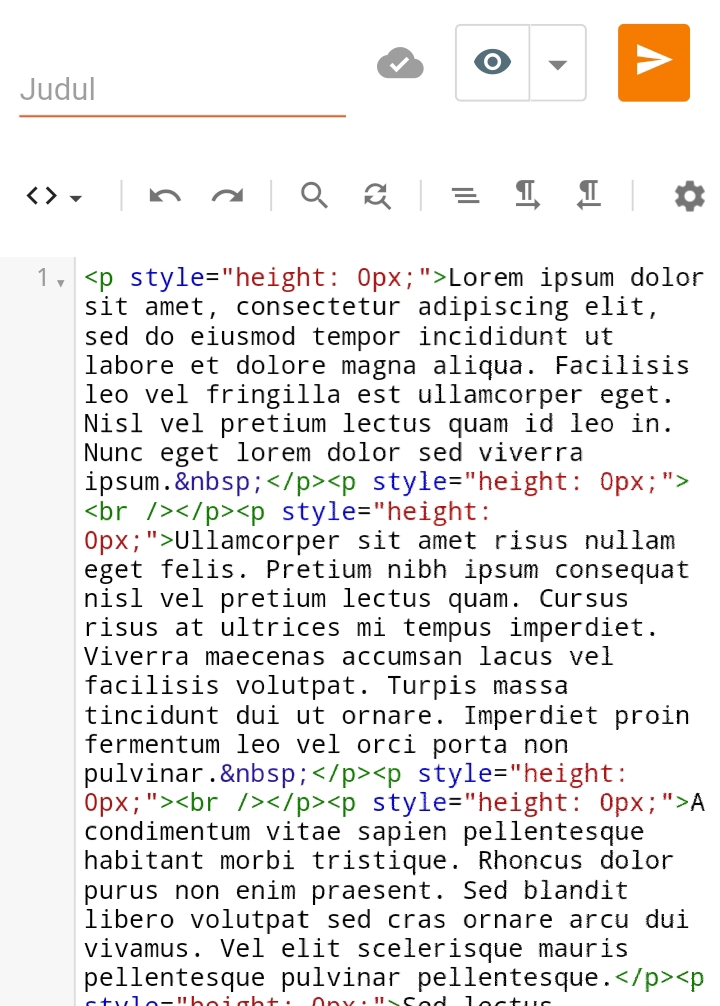Open the HTML view mode dropdown
The height and width of the screenshot is (1006, 720).
[x=54, y=196]
